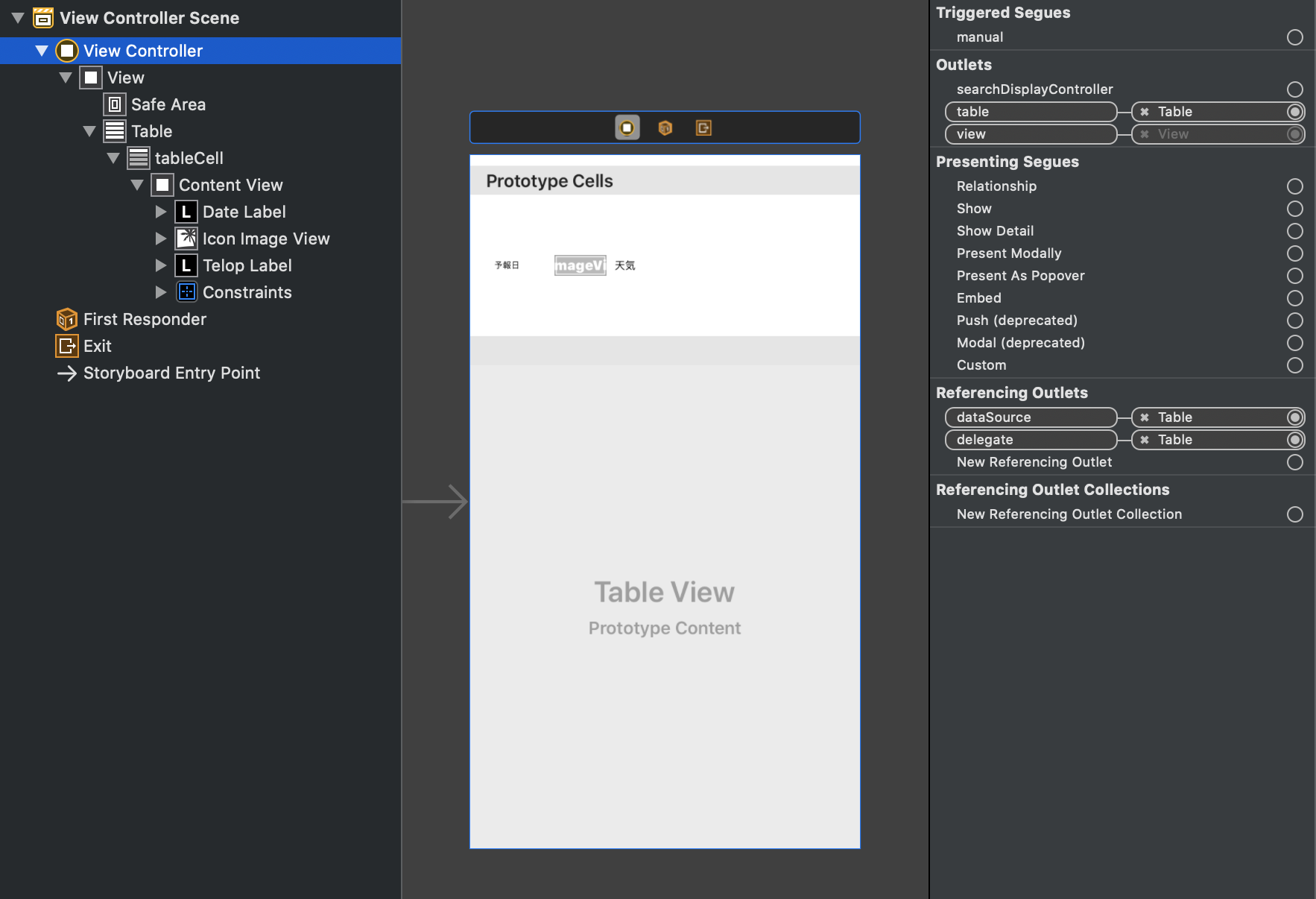Select the Icon Image View outline item

265,239
